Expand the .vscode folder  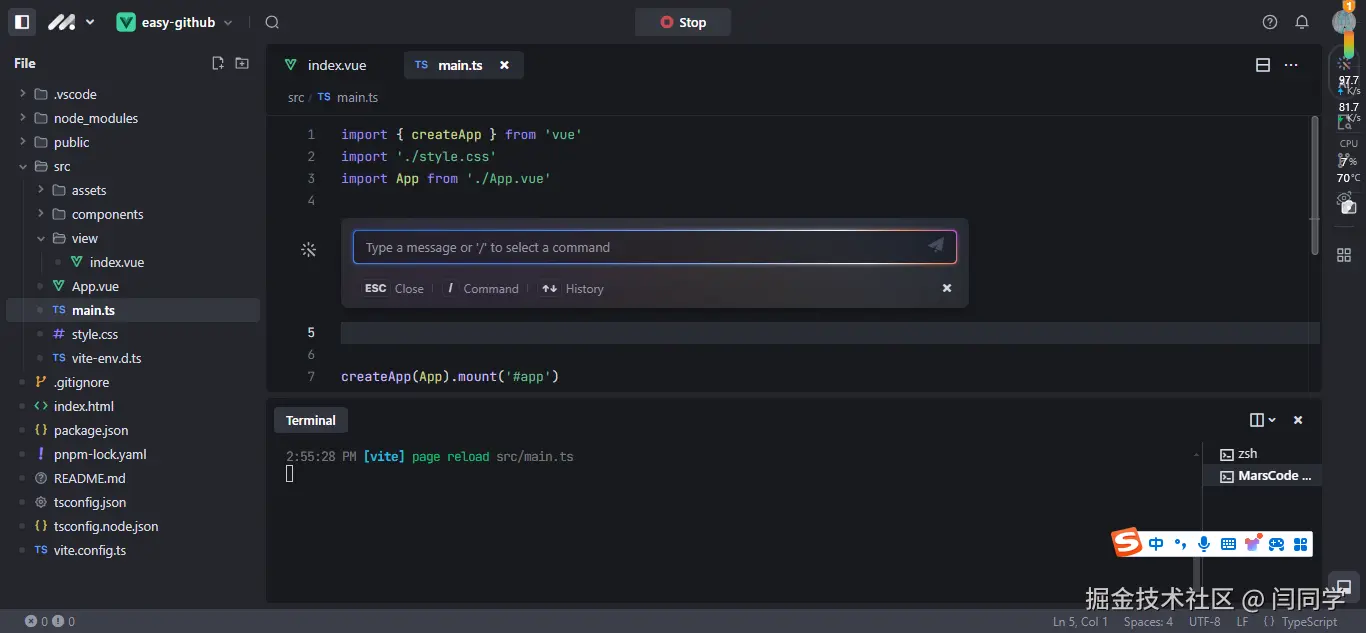pos(133,94)
